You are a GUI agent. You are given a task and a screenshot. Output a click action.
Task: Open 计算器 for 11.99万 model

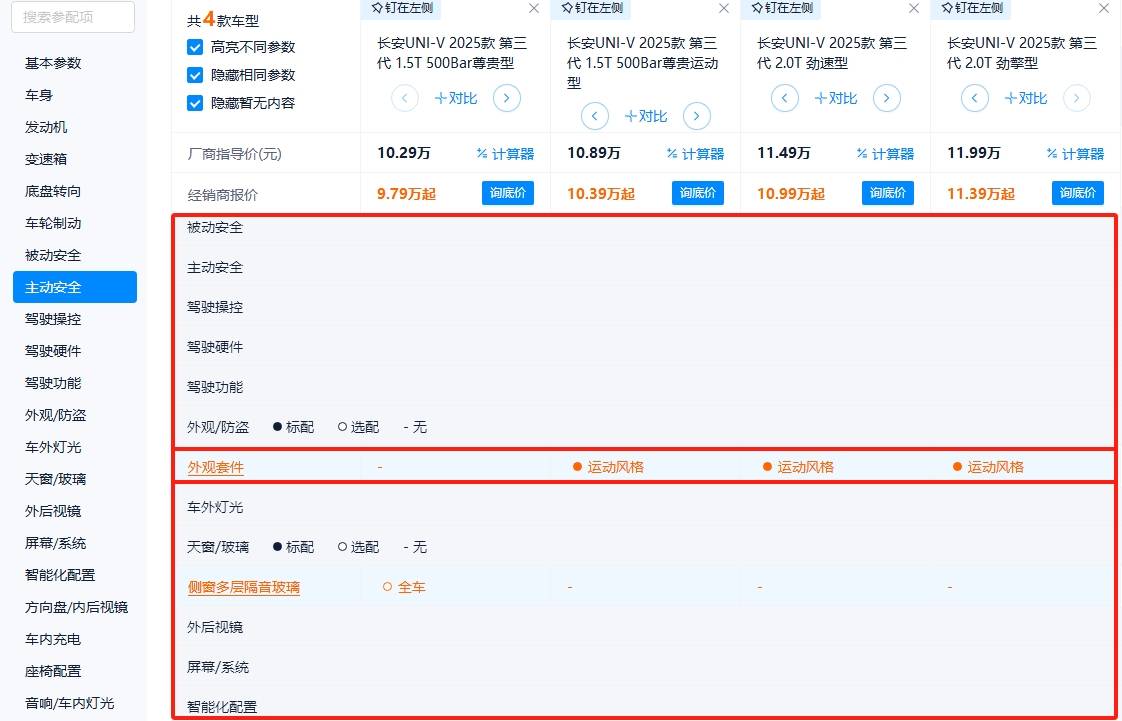(x=1075, y=154)
